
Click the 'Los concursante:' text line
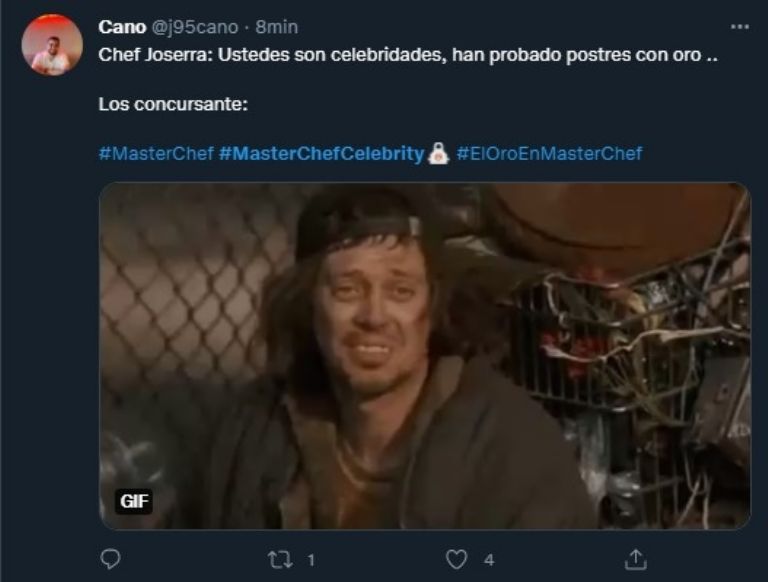click(x=173, y=104)
